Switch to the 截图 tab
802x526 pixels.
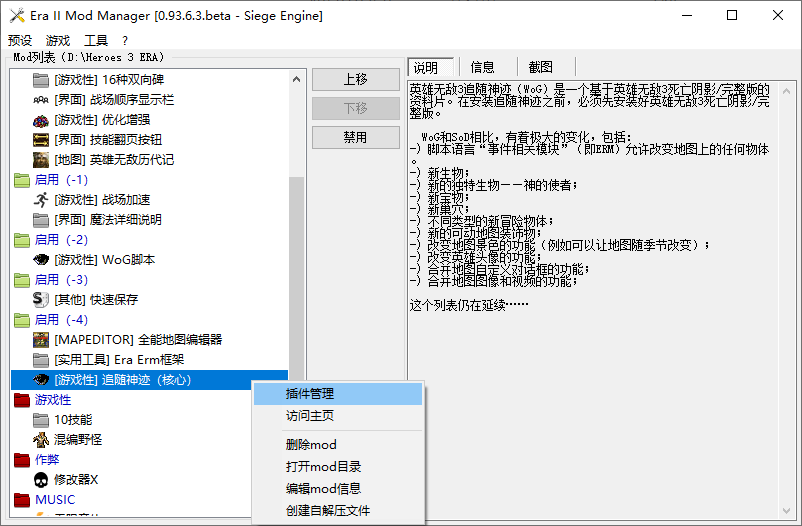click(541, 67)
